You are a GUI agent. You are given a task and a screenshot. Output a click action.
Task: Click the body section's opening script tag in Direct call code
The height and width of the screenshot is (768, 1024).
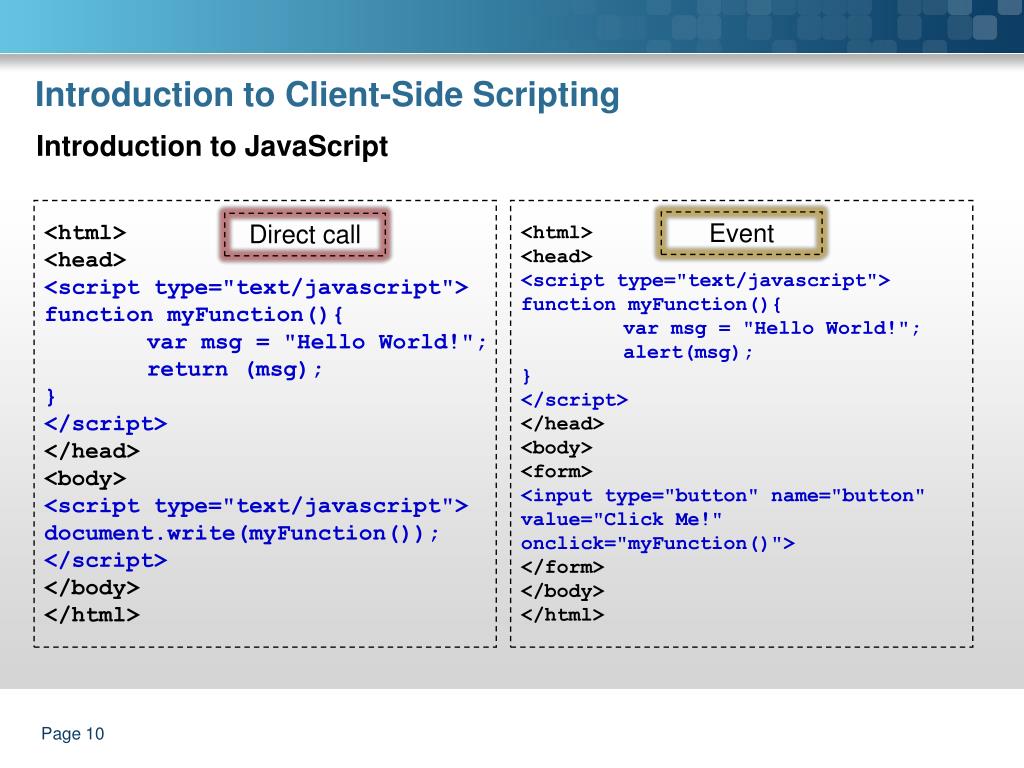(x=256, y=506)
